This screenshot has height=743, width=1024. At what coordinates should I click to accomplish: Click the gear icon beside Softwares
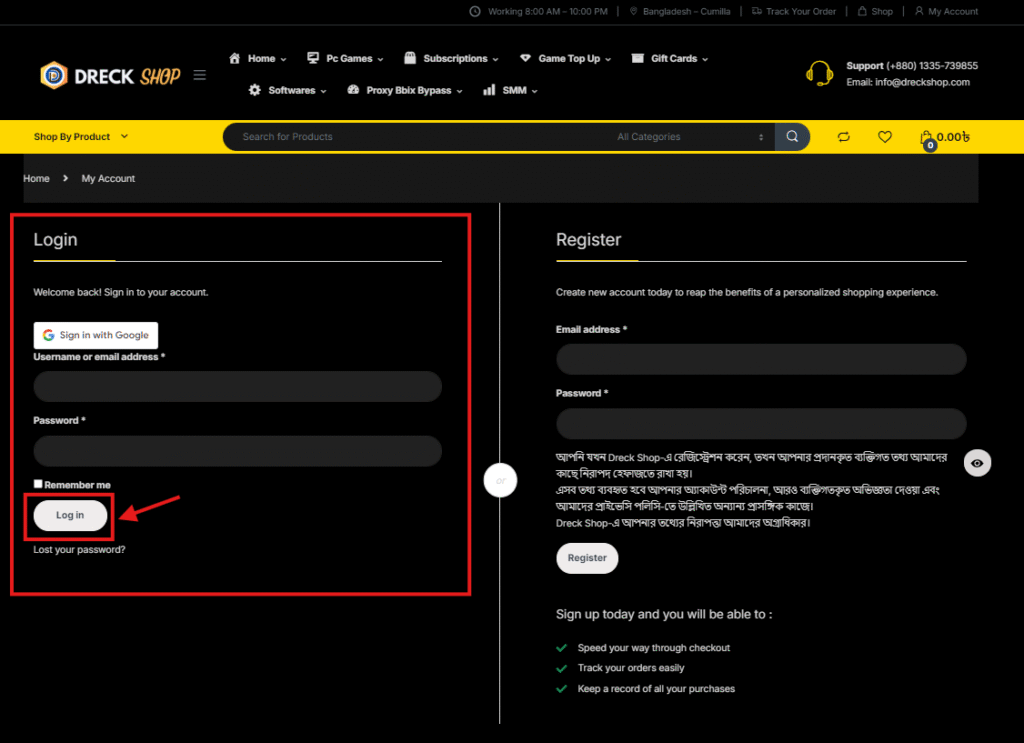(x=255, y=90)
